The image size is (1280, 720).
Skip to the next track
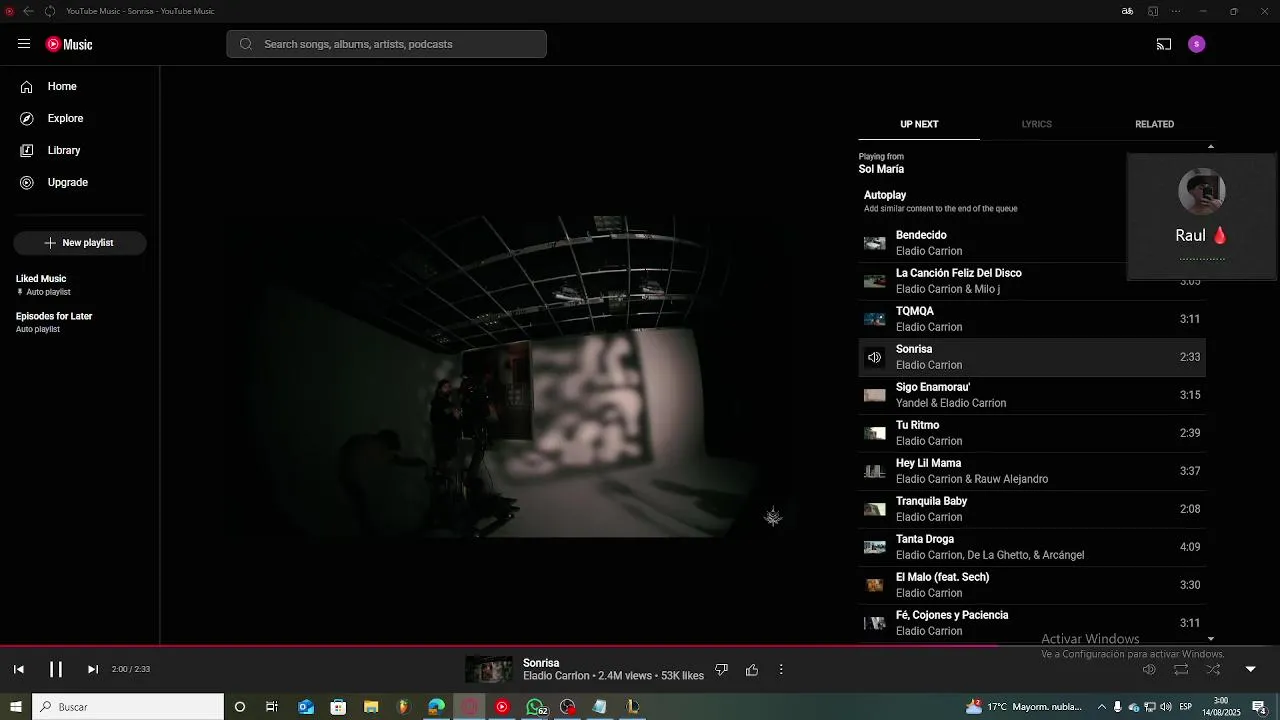coord(93,669)
